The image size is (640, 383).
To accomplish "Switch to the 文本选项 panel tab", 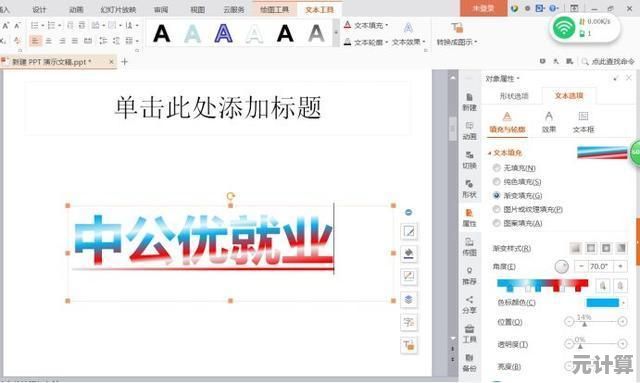I will (x=569, y=96).
